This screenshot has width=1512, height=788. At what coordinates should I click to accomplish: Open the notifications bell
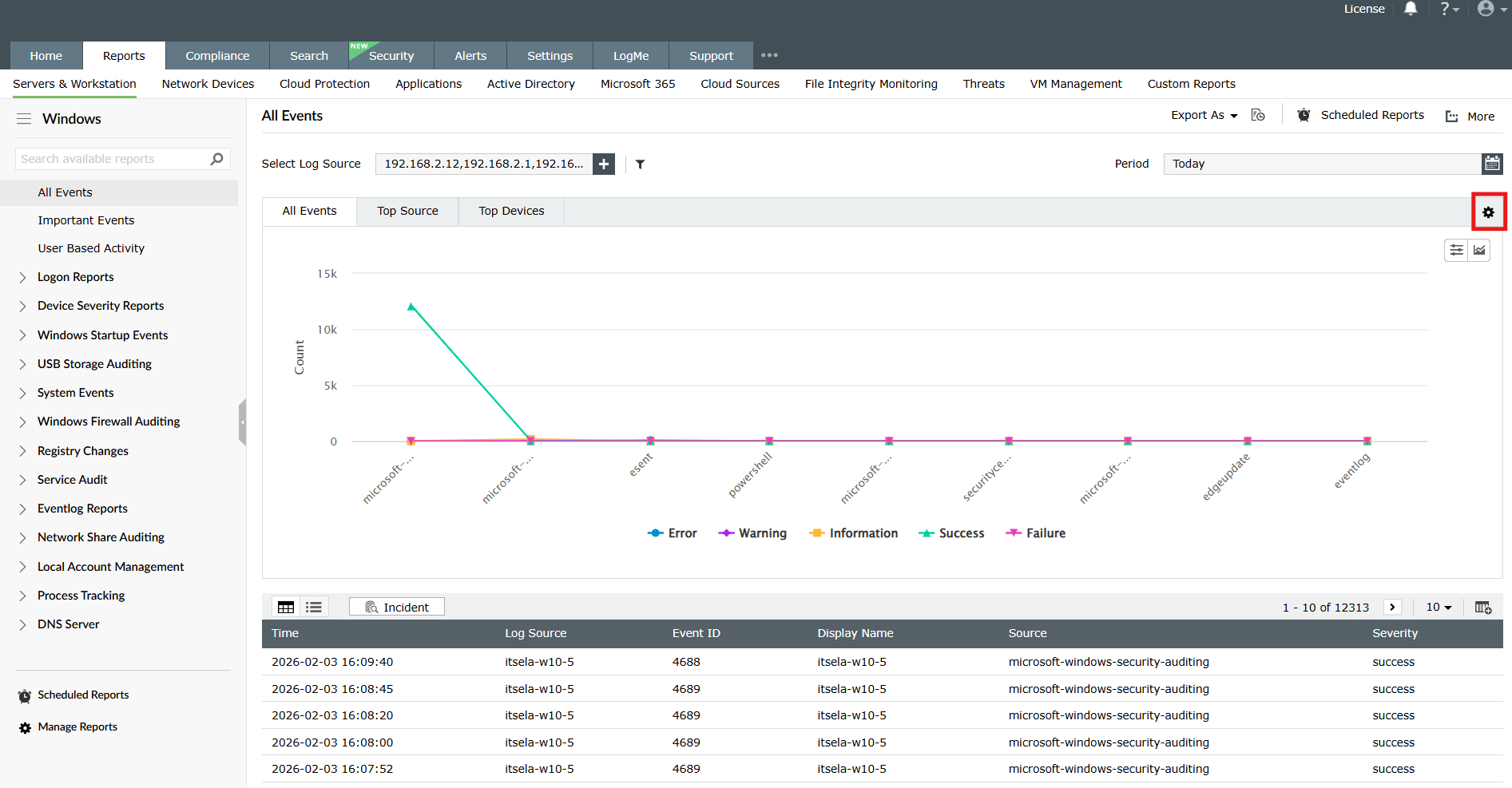(1411, 9)
